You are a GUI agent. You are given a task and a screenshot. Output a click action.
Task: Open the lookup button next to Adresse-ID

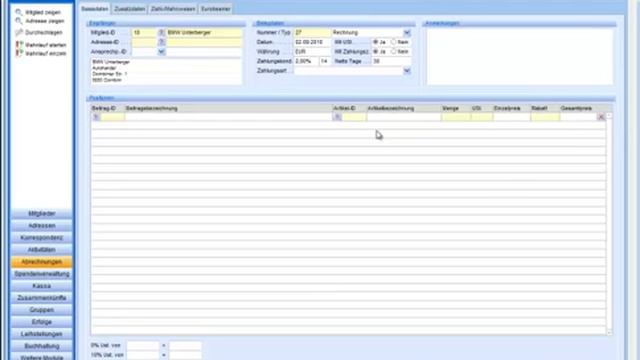click(x=161, y=42)
